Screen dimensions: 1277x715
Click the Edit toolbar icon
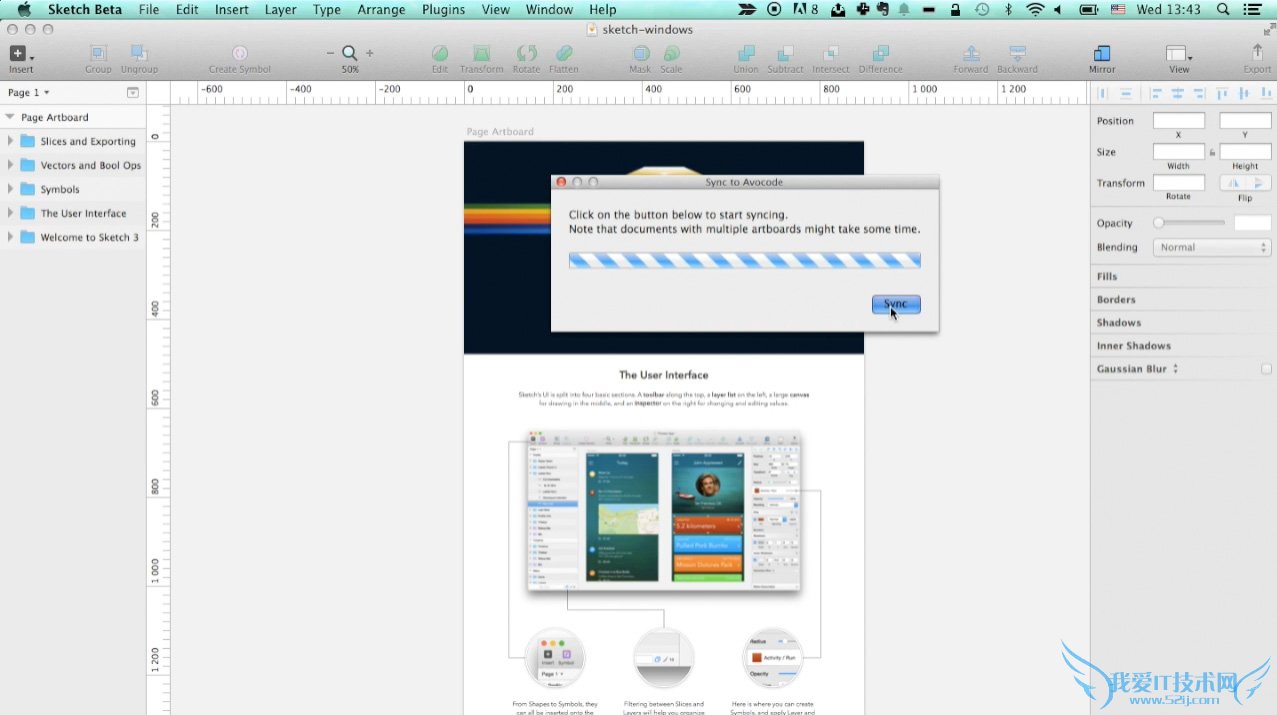(440, 53)
